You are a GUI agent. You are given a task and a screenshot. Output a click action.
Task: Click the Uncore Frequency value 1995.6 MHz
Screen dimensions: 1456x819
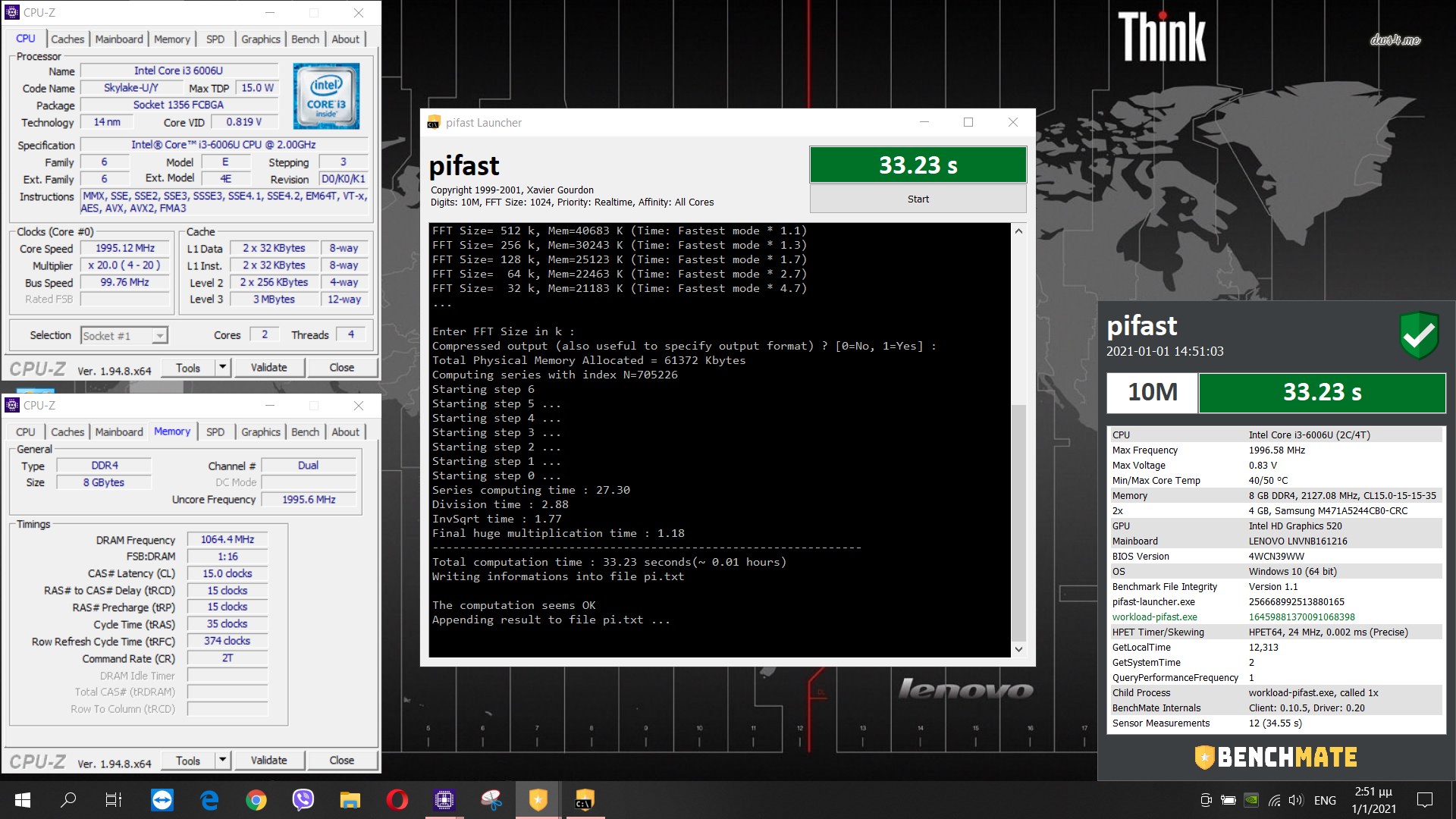[x=309, y=500]
